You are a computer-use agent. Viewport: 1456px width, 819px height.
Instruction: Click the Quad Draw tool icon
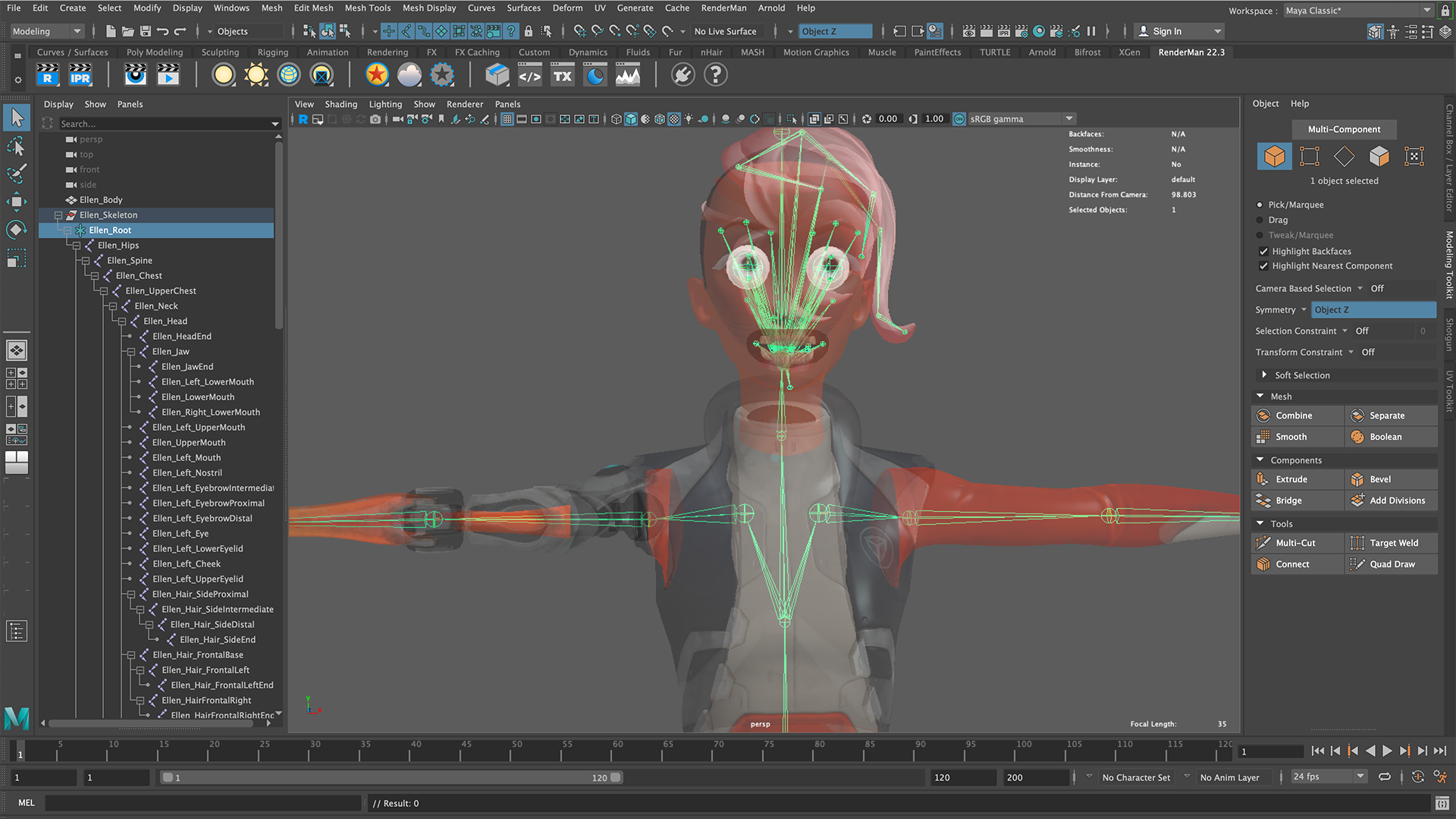1357,564
